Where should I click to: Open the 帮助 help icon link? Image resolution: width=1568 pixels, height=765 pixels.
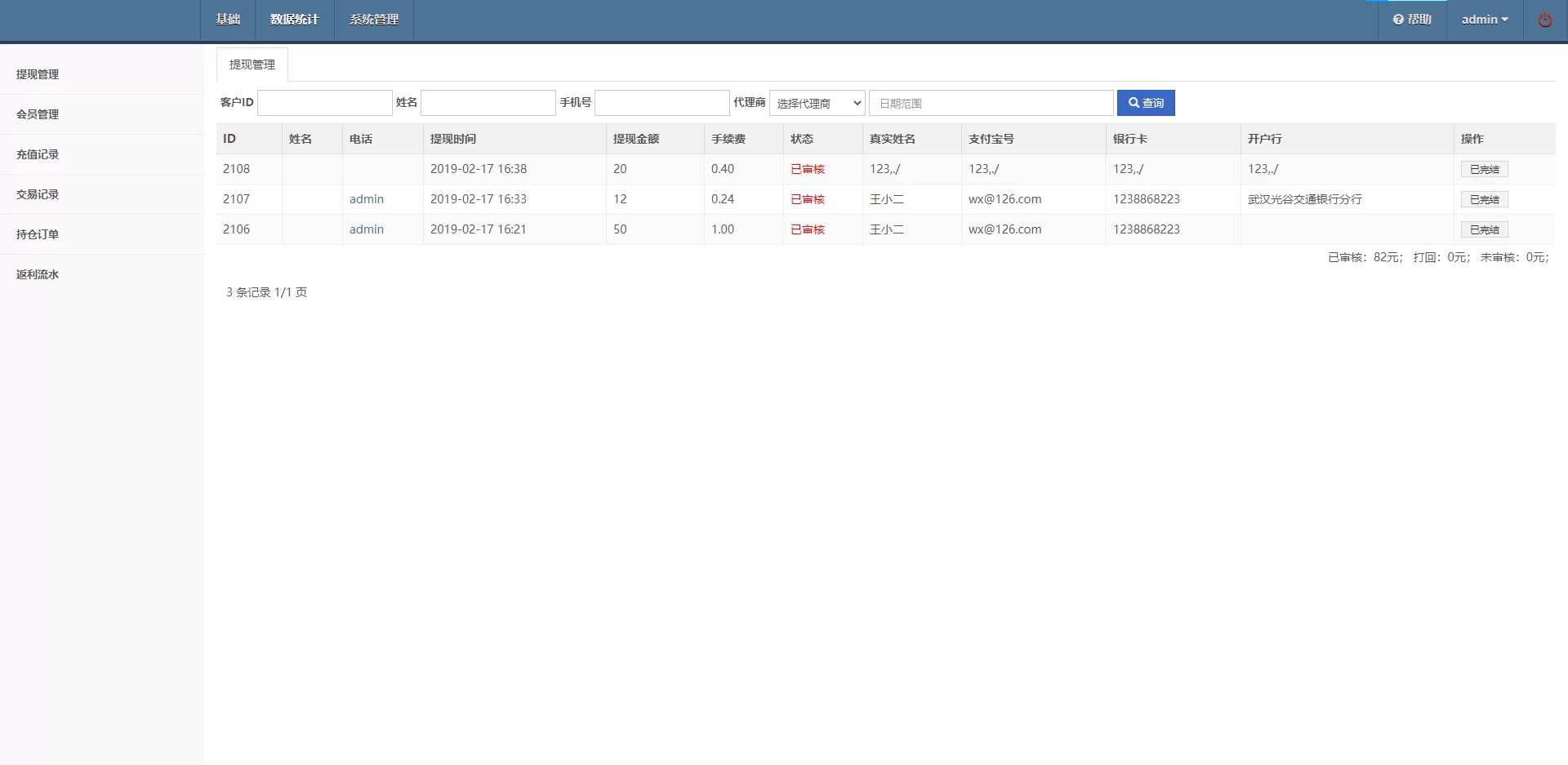pos(1412,20)
